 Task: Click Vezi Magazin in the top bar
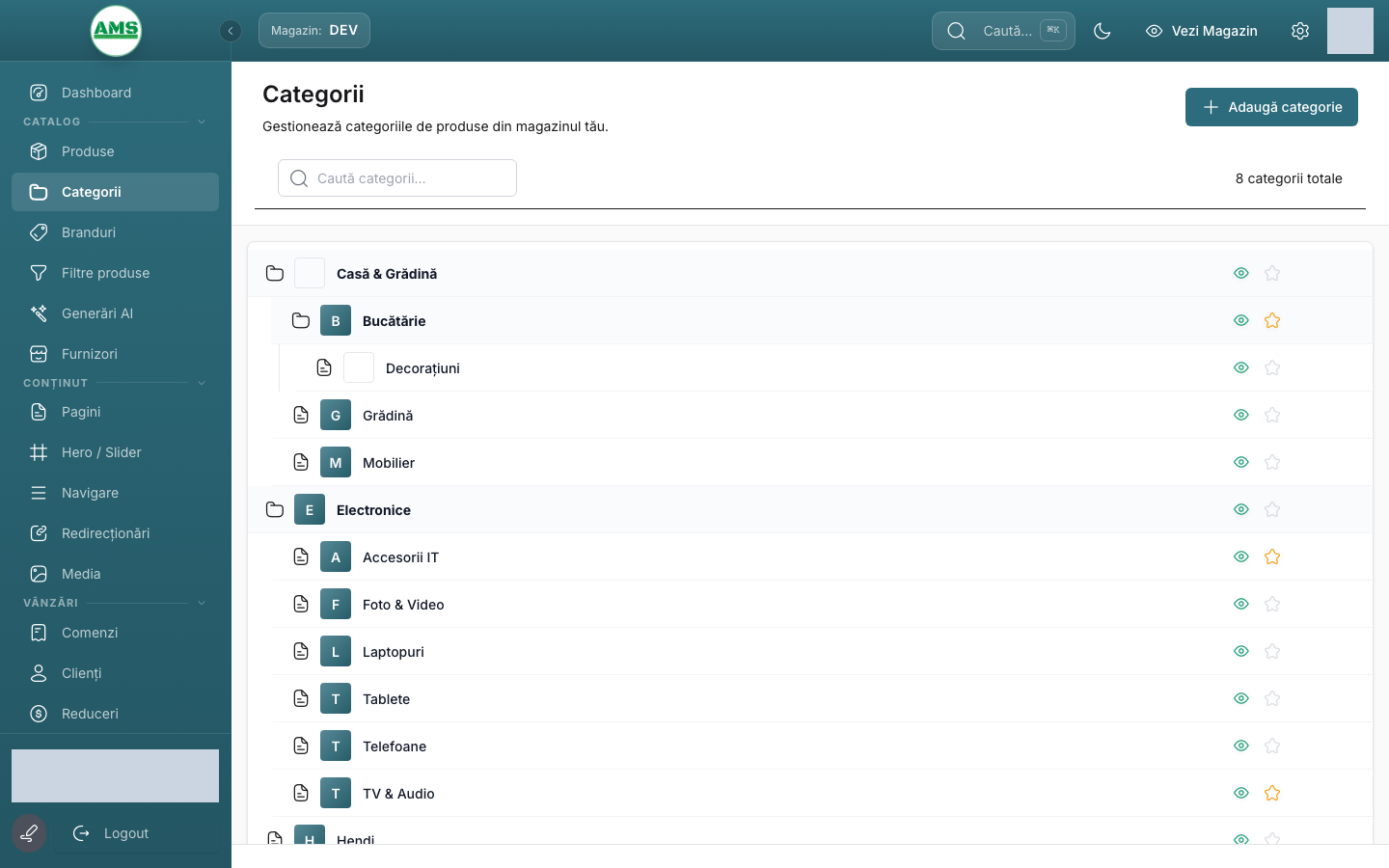1202,31
